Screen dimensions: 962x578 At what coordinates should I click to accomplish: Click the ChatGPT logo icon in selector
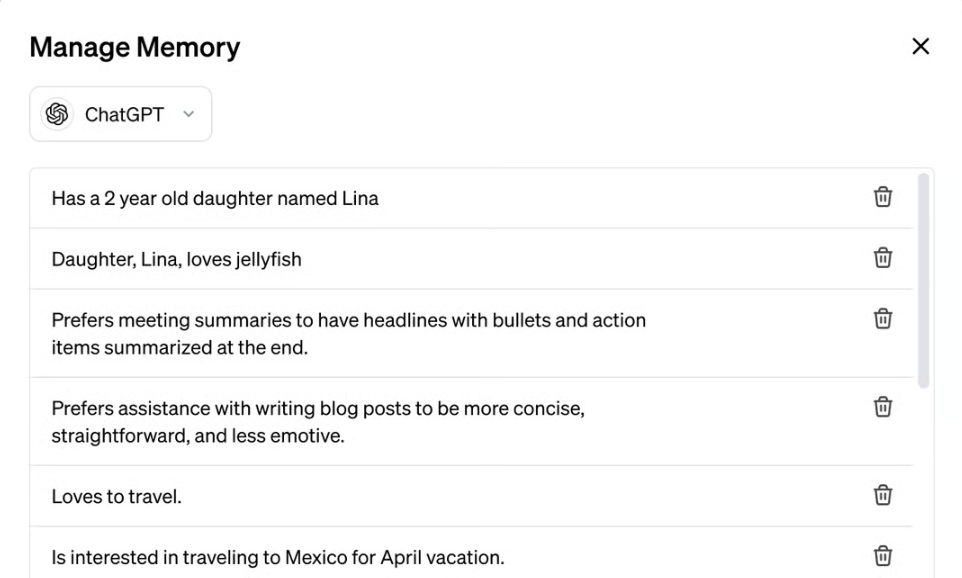point(57,114)
